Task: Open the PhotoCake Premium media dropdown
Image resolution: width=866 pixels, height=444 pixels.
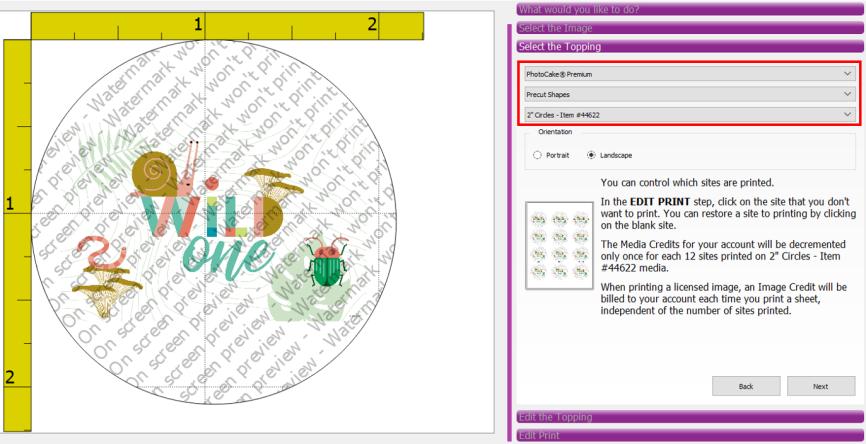Action: (689, 74)
